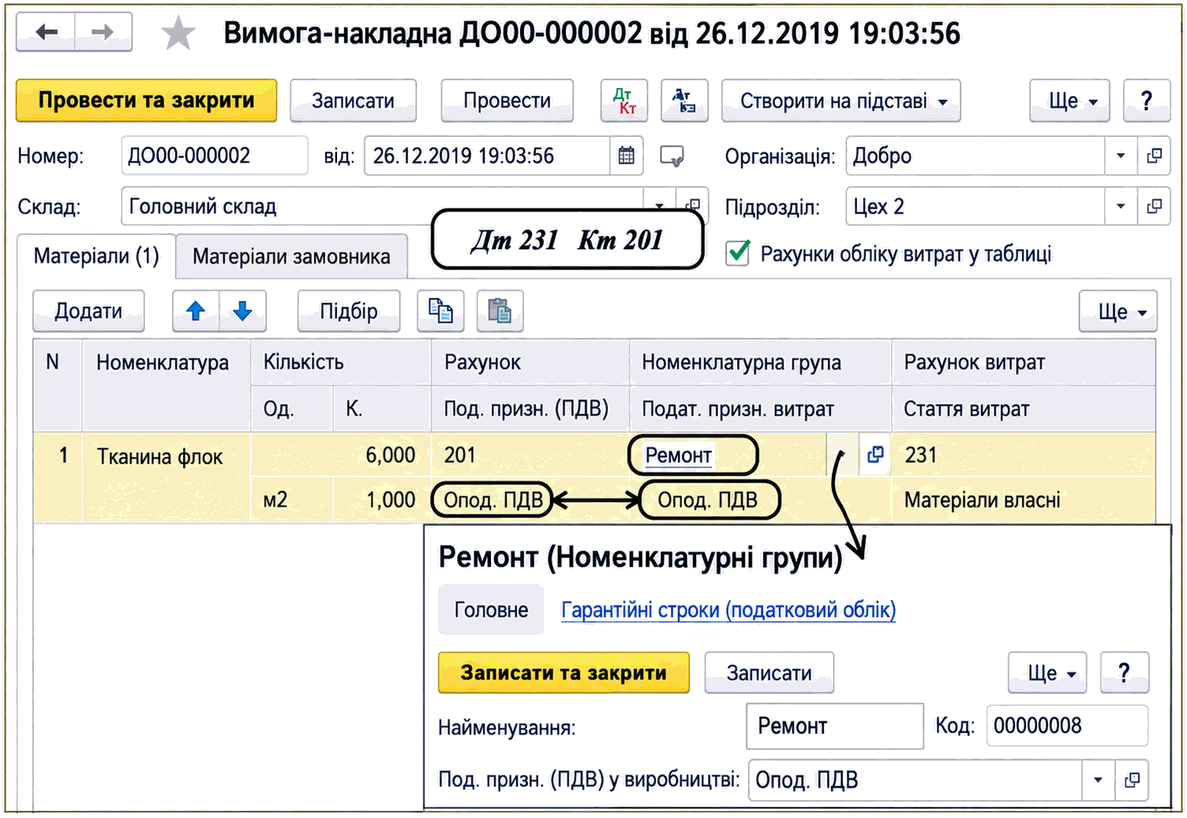Viewport: 1187px width, 818px height.
Task: Expand the Підрозділ dropdown arrow
Action: pos(1120,206)
